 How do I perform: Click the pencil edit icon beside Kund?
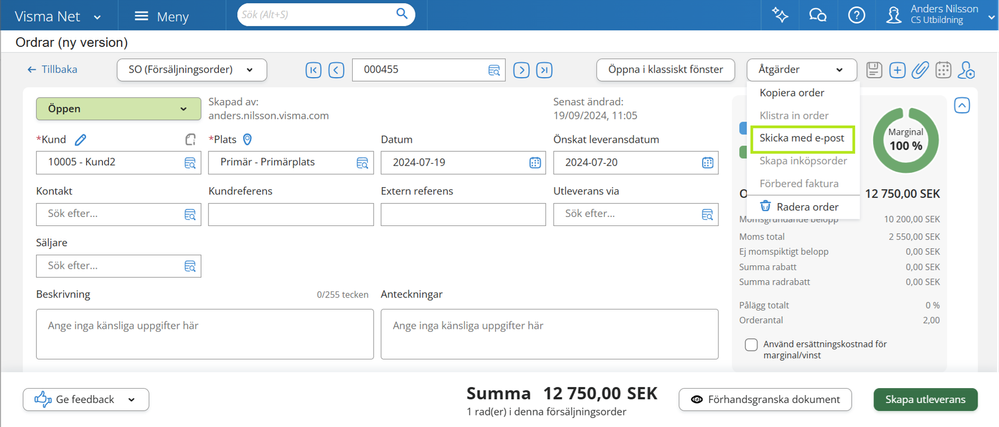point(80,139)
